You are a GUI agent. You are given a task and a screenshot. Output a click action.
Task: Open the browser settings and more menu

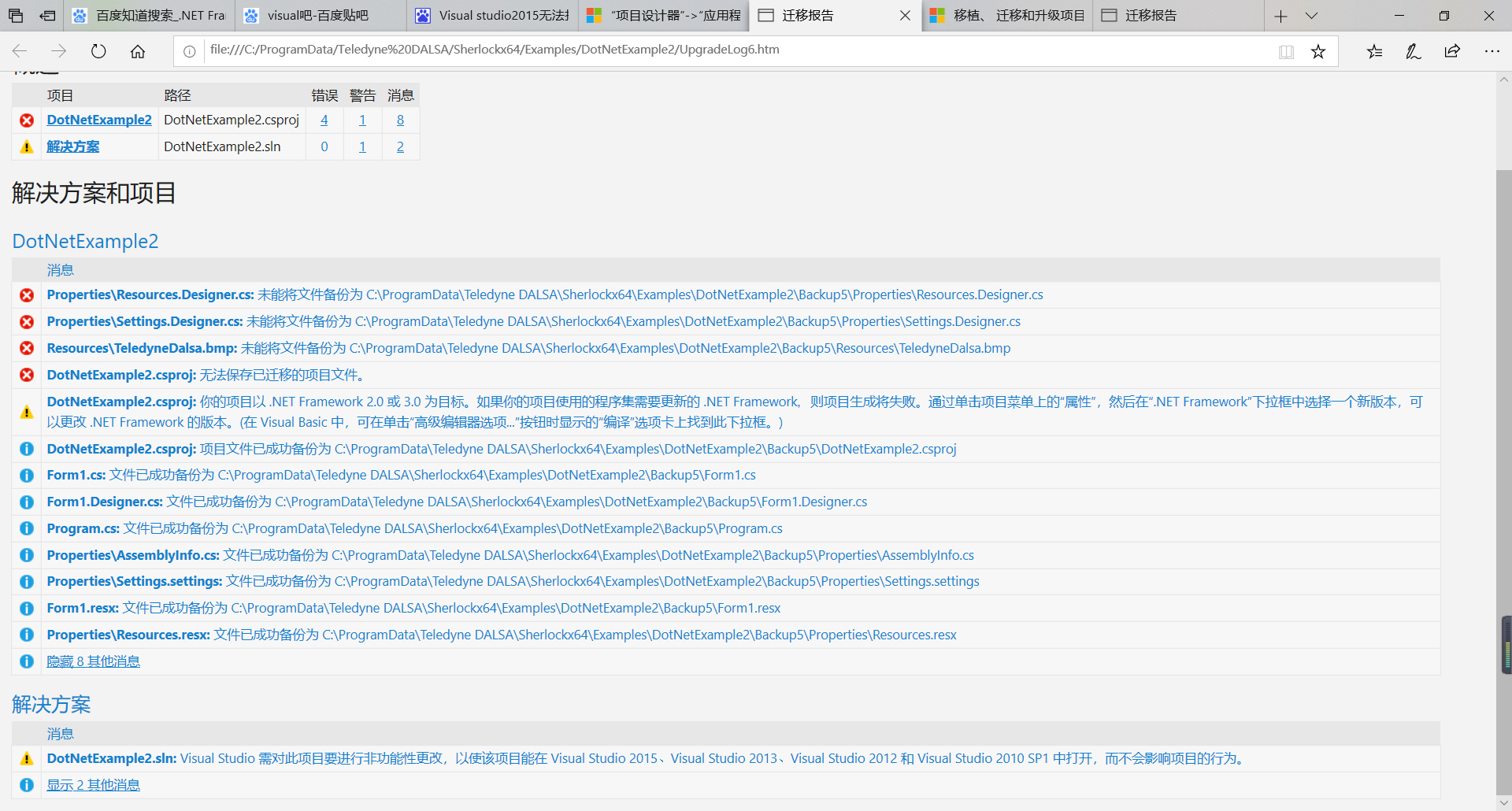[x=1492, y=51]
